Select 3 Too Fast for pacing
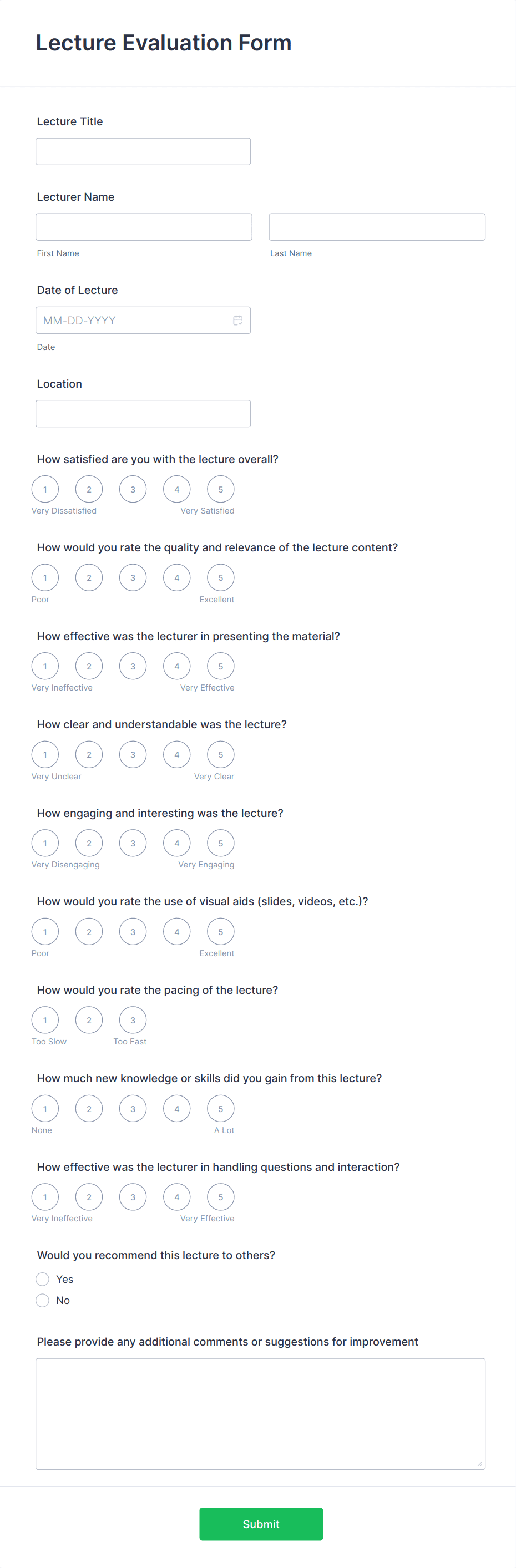Image resolution: width=516 pixels, height=1568 pixels. tap(132, 1019)
